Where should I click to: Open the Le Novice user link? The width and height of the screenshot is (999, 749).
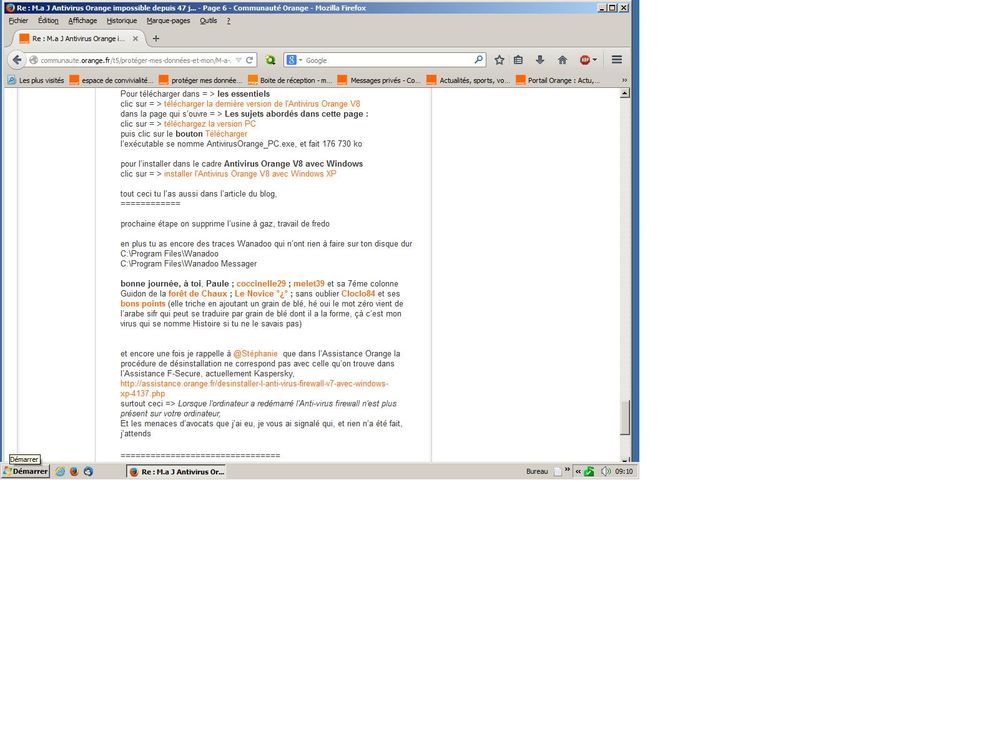pos(261,294)
